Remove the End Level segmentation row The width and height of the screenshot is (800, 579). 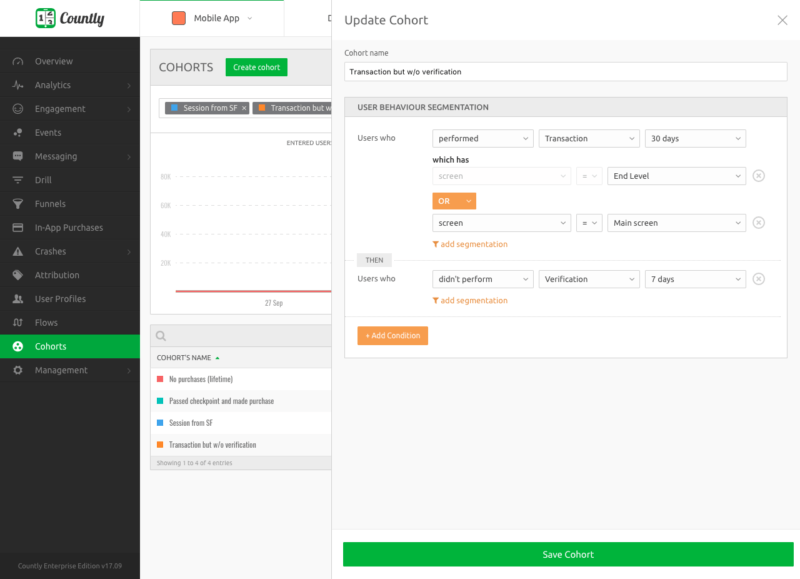(758, 176)
